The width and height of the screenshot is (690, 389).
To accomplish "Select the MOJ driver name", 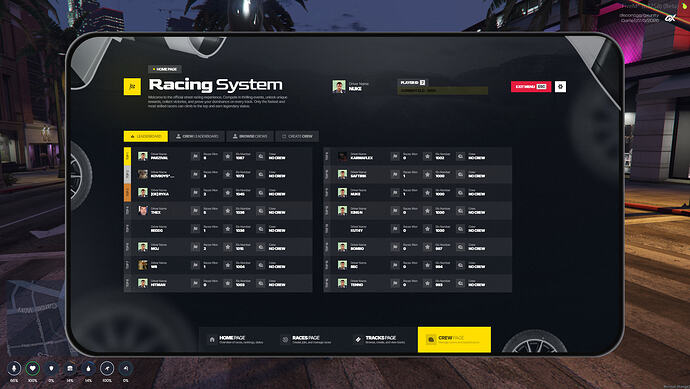I will 155,249.
